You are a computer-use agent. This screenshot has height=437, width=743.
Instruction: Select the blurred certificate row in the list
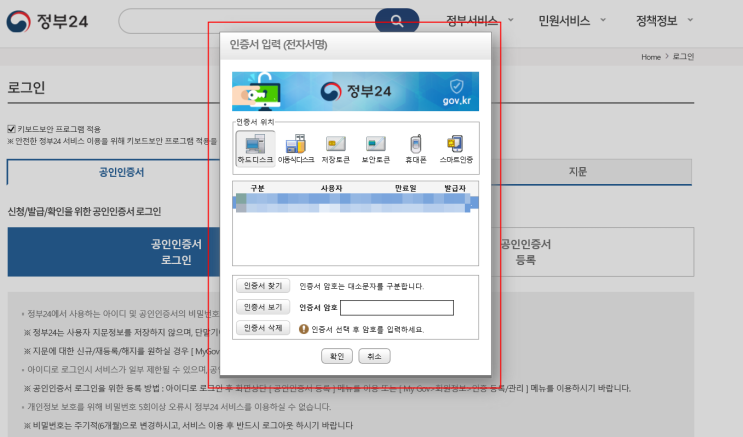(355, 202)
